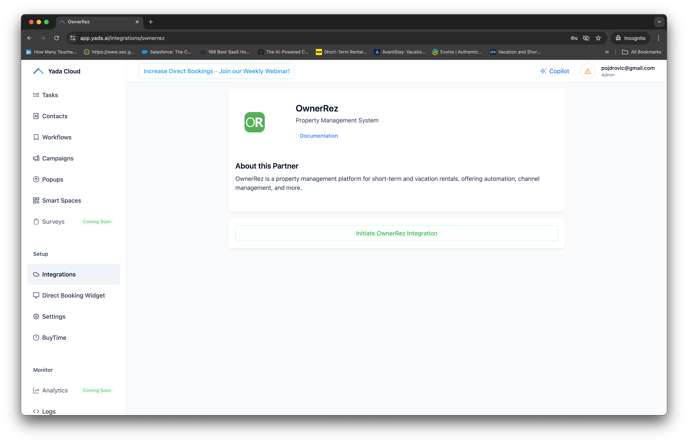Screen dimensions: 688x443
Task: Click the Popups circle icon
Action: click(x=36, y=179)
